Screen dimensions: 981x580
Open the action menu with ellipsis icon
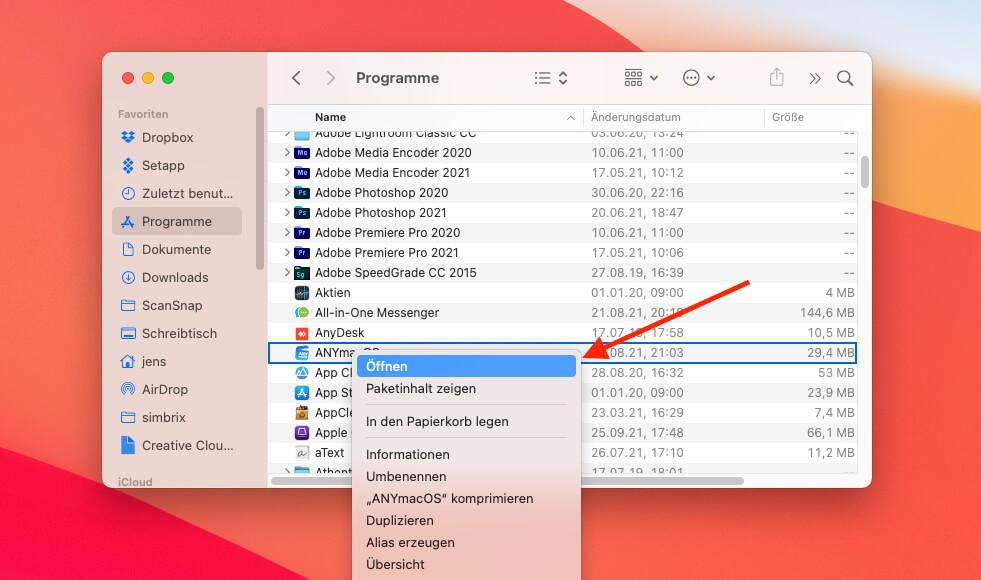click(698, 78)
